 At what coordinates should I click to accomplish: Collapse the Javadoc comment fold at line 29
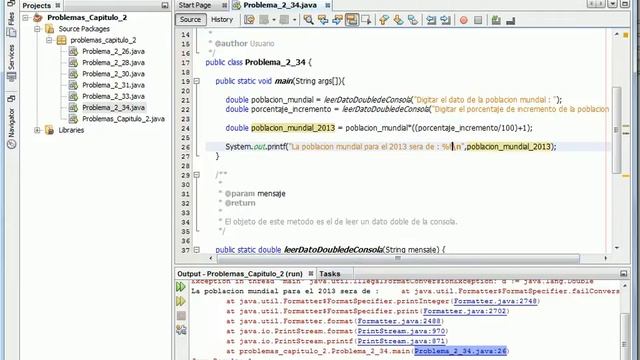(x=197, y=175)
